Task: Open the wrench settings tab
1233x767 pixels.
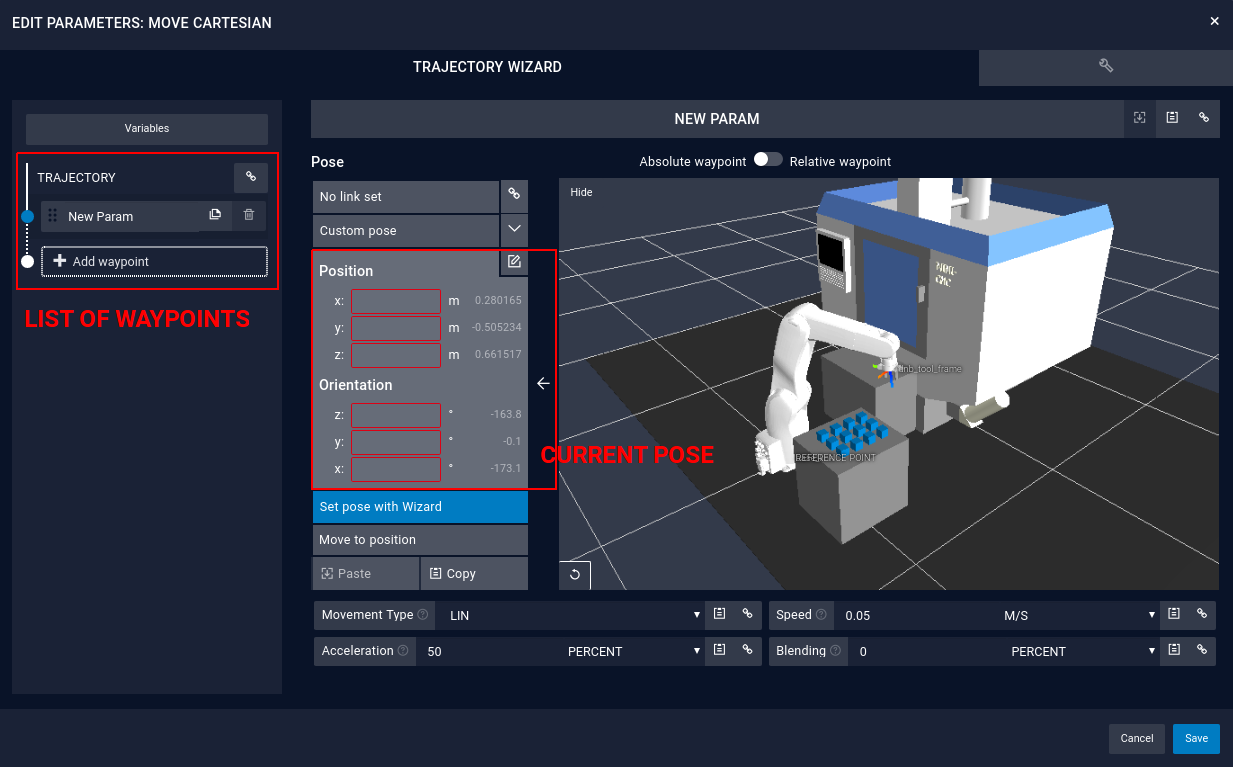Action: pyautogui.click(x=1106, y=66)
